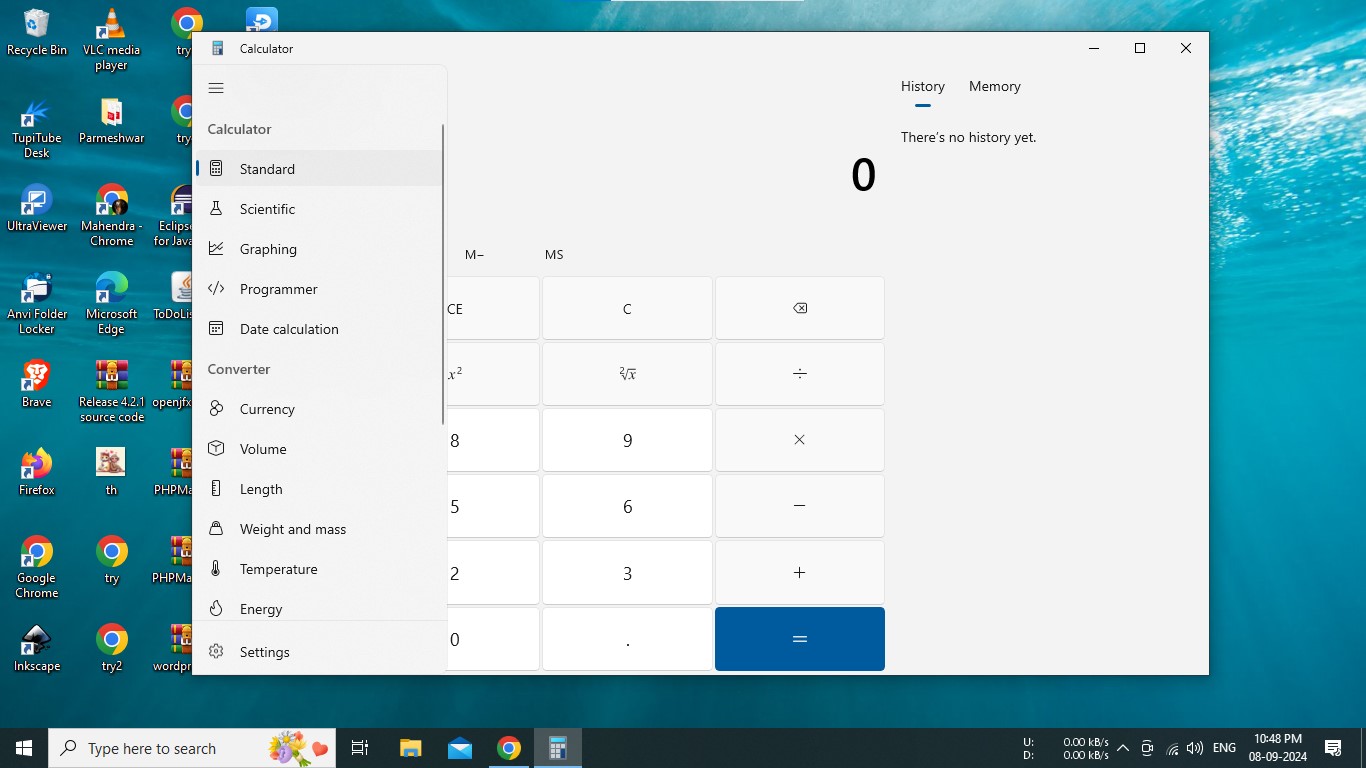Click the divide operator button
The image size is (1366, 768).
(800, 374)
